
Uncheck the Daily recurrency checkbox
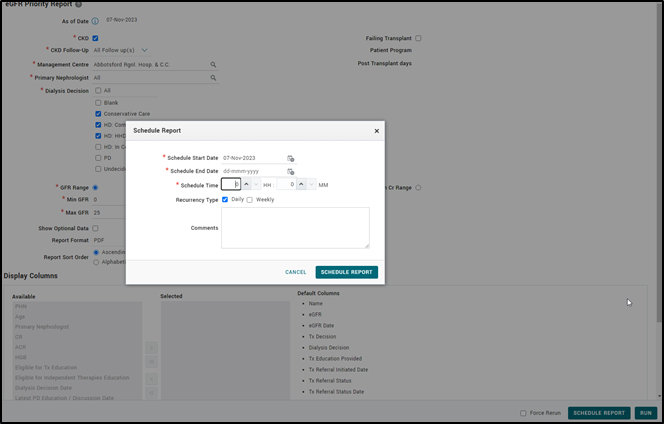(225, 199)
